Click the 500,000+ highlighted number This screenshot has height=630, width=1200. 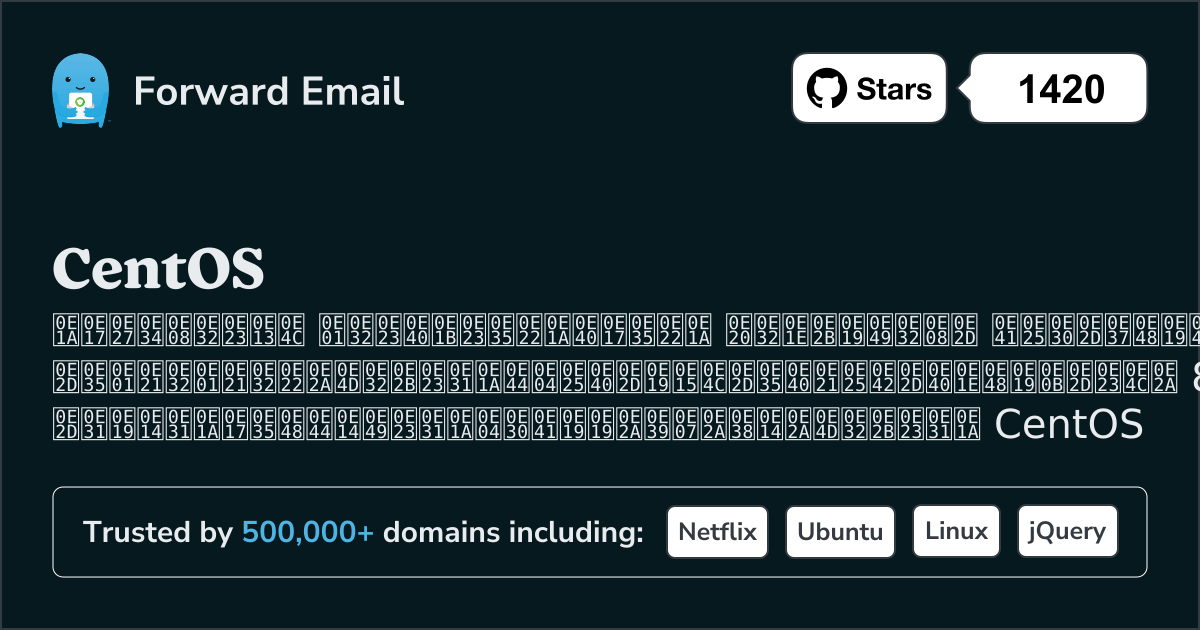(308, 533)
